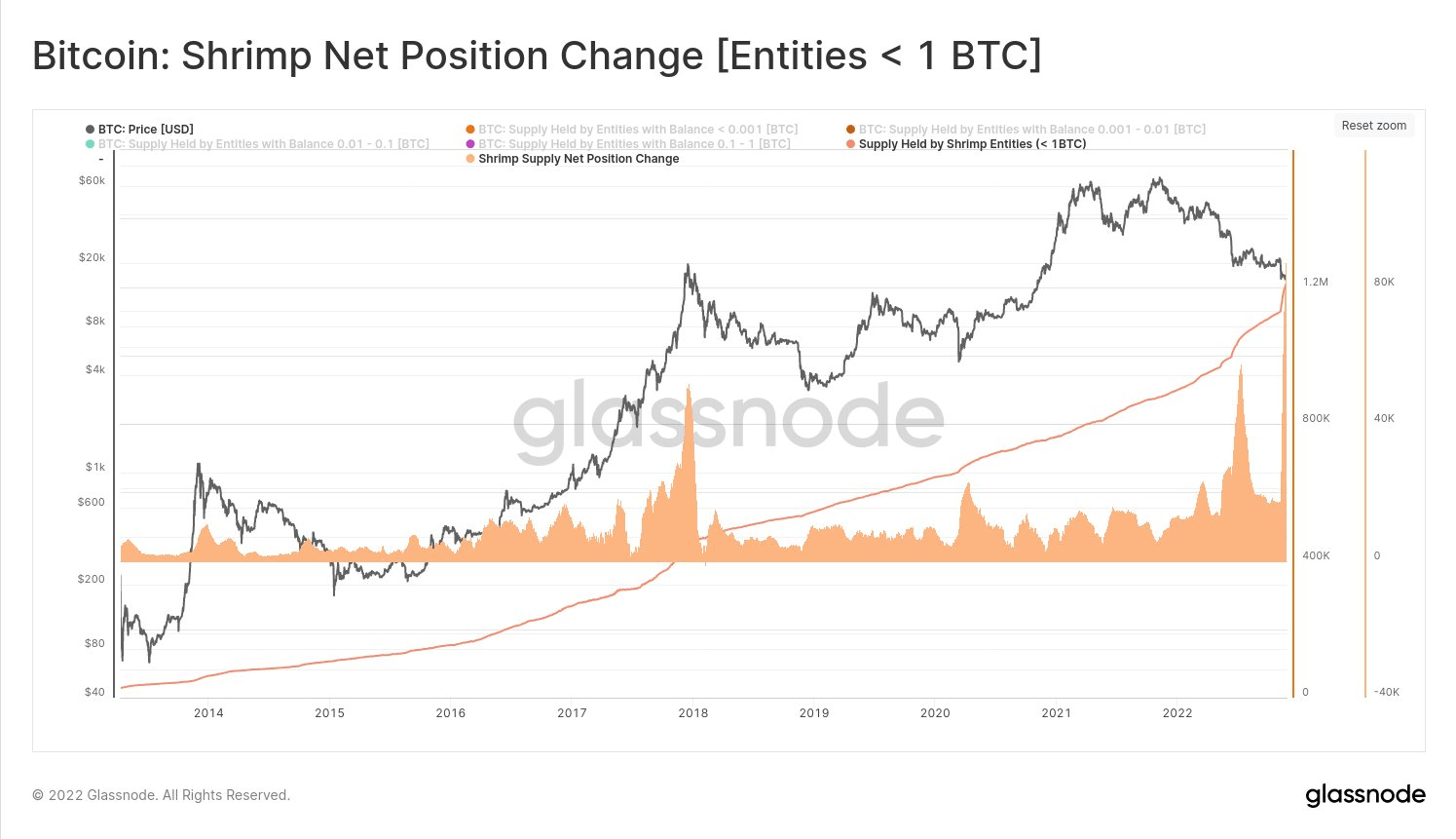This screenshot has height=839, width=1456.
Task: Click the tall orange spike near 2018
Action: click(689, 439)
